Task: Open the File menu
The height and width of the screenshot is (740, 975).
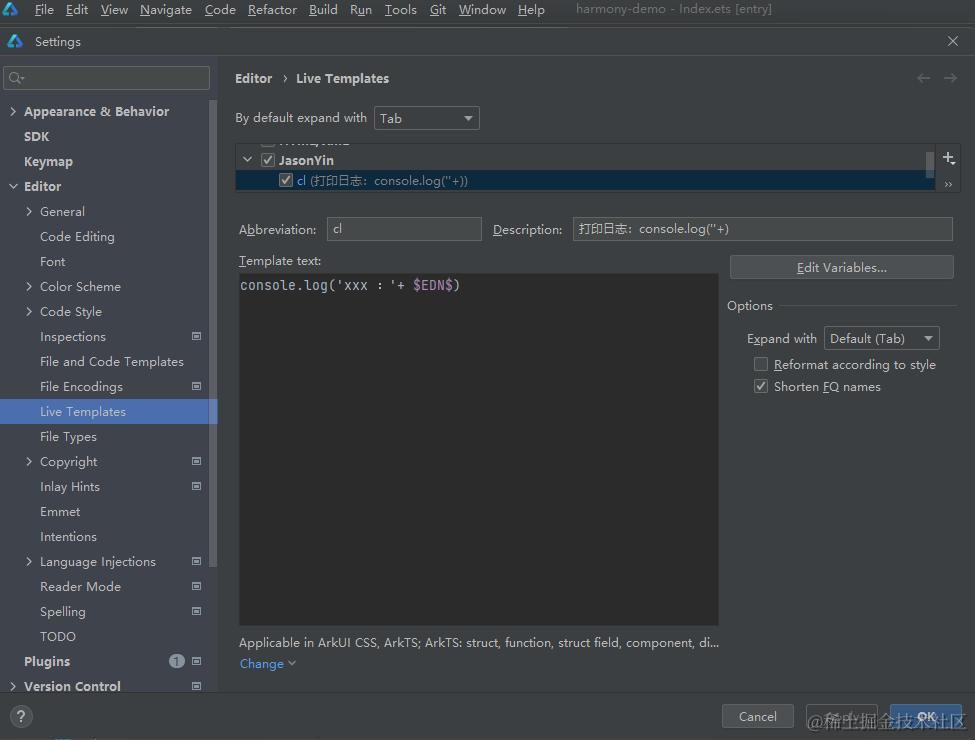Action: (x=44, y=9)
